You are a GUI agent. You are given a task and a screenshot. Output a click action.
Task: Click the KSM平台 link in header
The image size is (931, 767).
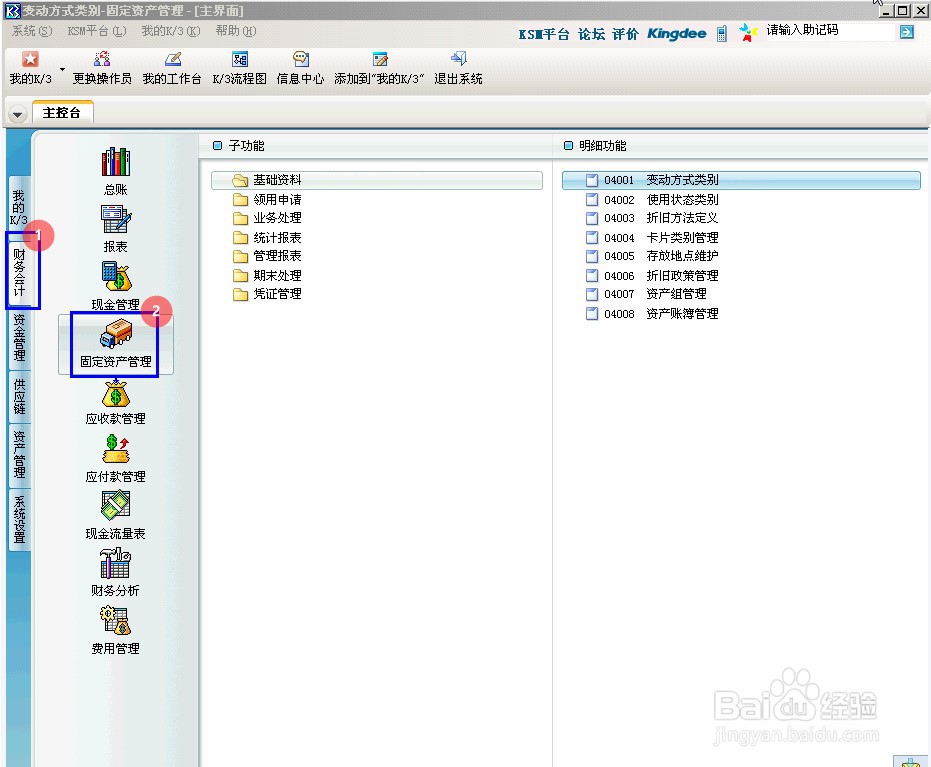tap(543, 34)
